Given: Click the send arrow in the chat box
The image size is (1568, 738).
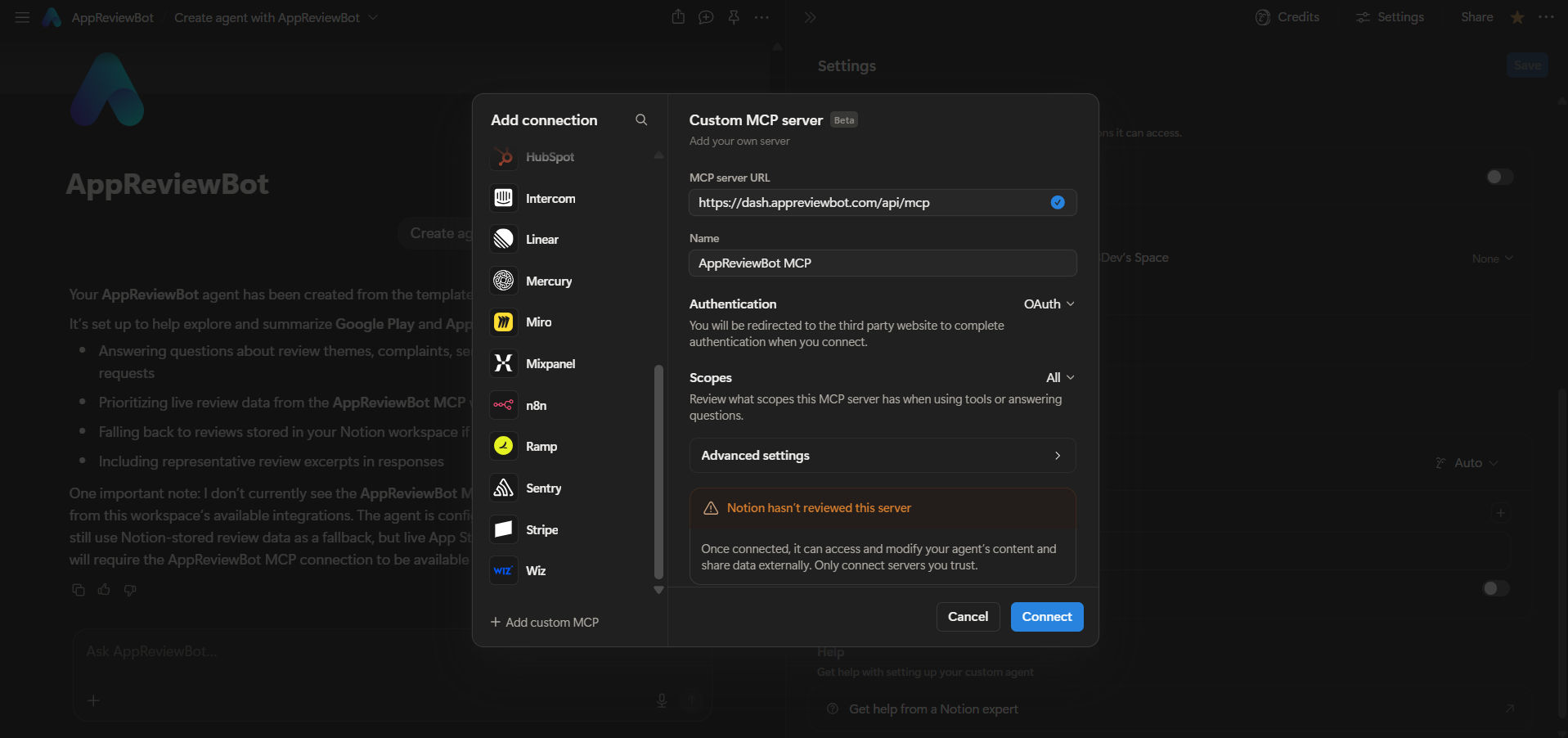Looking at the screenshot, I should (x=692, y=700).
